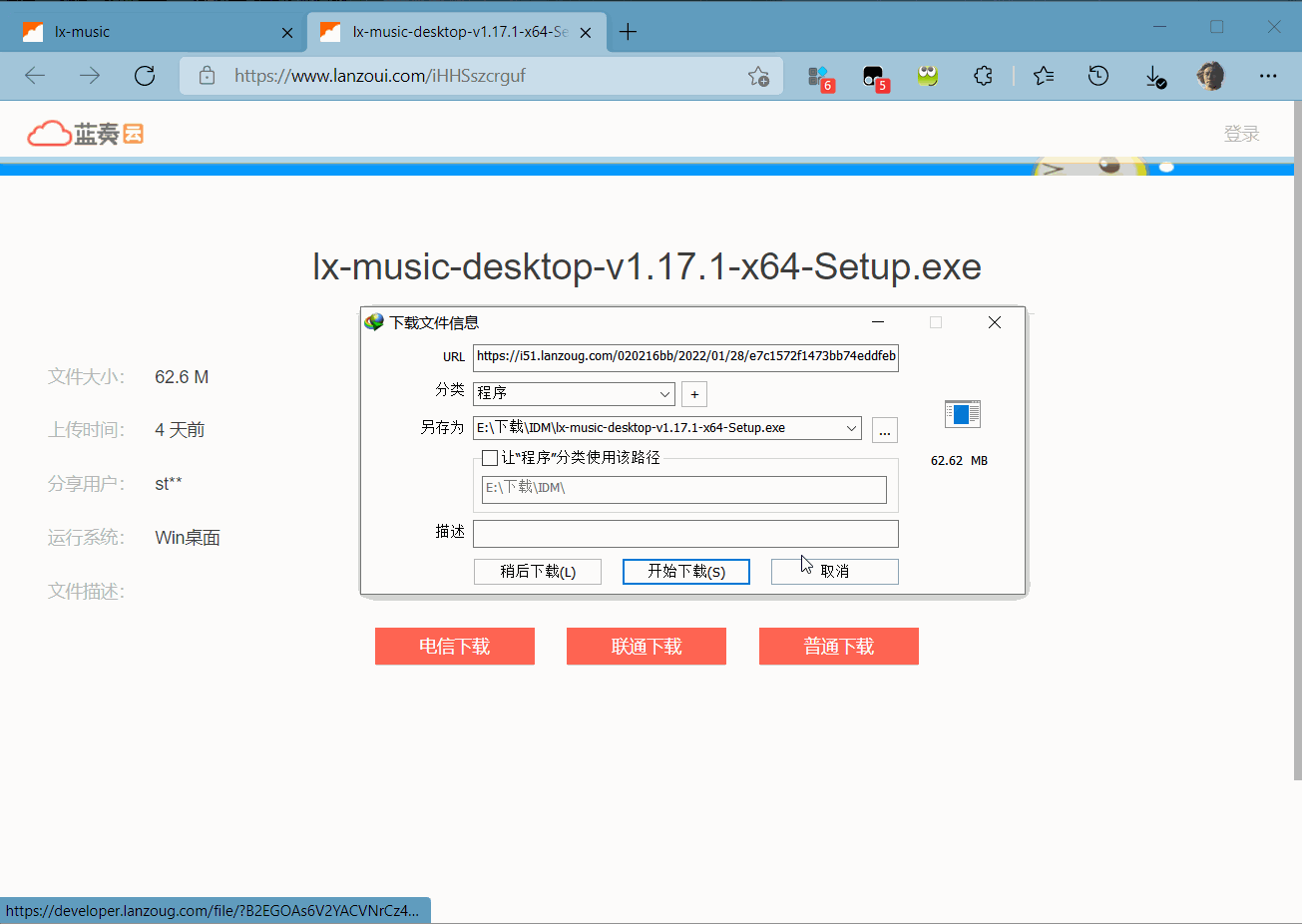Click the user profile avatar
This screenshot has width=1302, height=924.
click(1210, 76)
